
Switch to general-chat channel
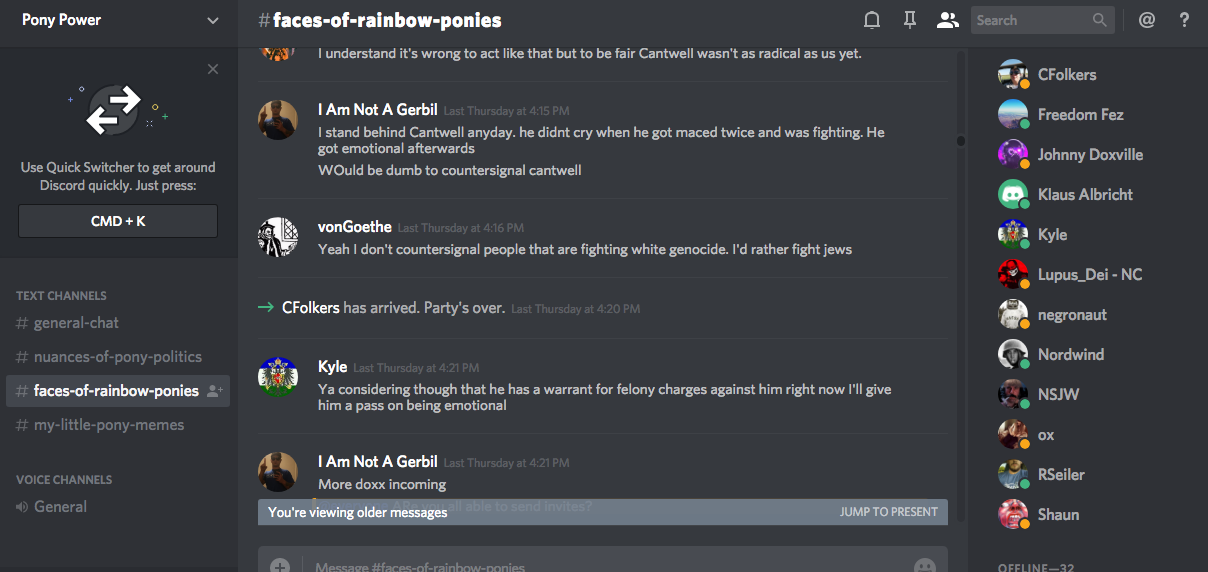click(x=76, y=323)
